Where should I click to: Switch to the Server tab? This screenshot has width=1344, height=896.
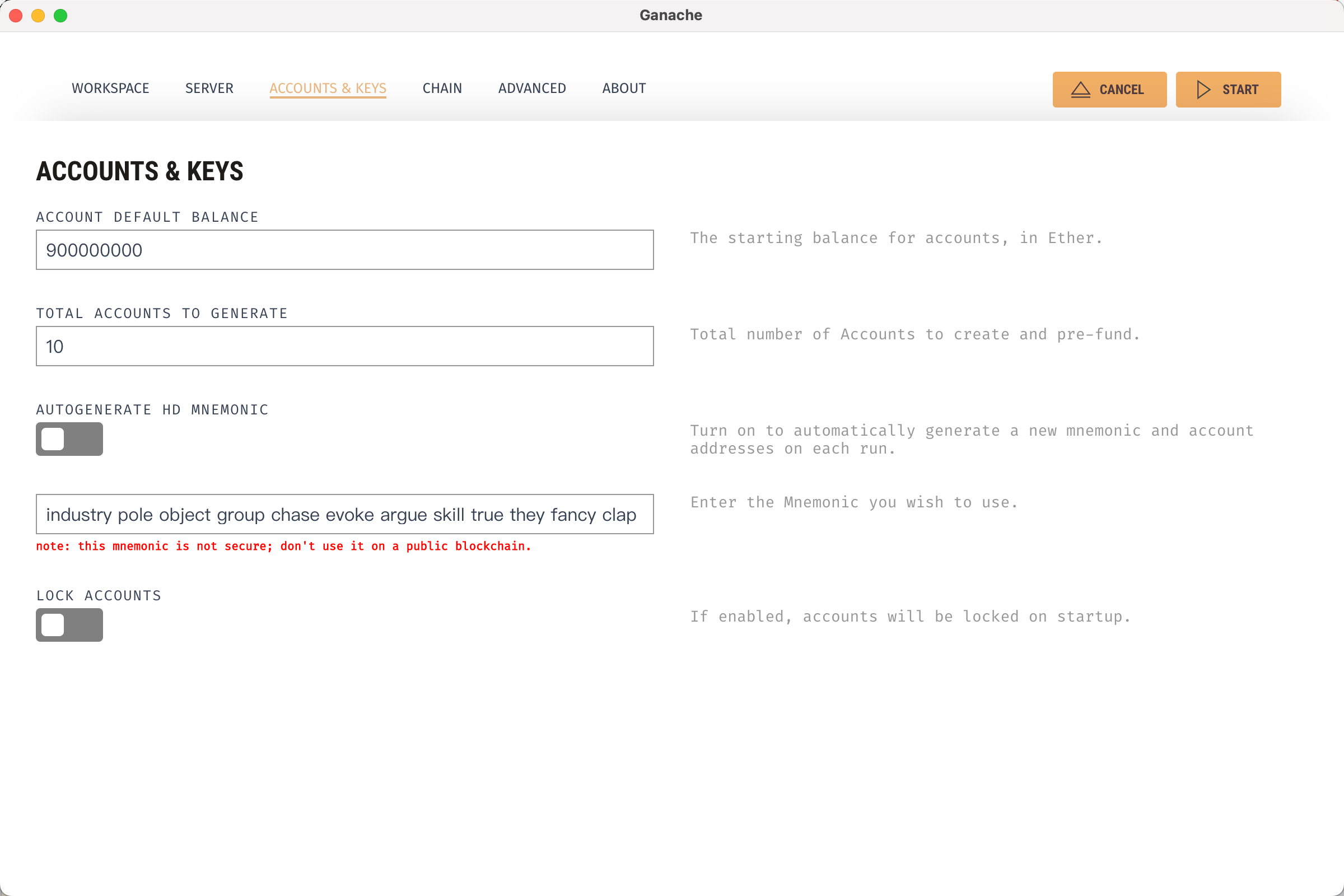[209, 88]
